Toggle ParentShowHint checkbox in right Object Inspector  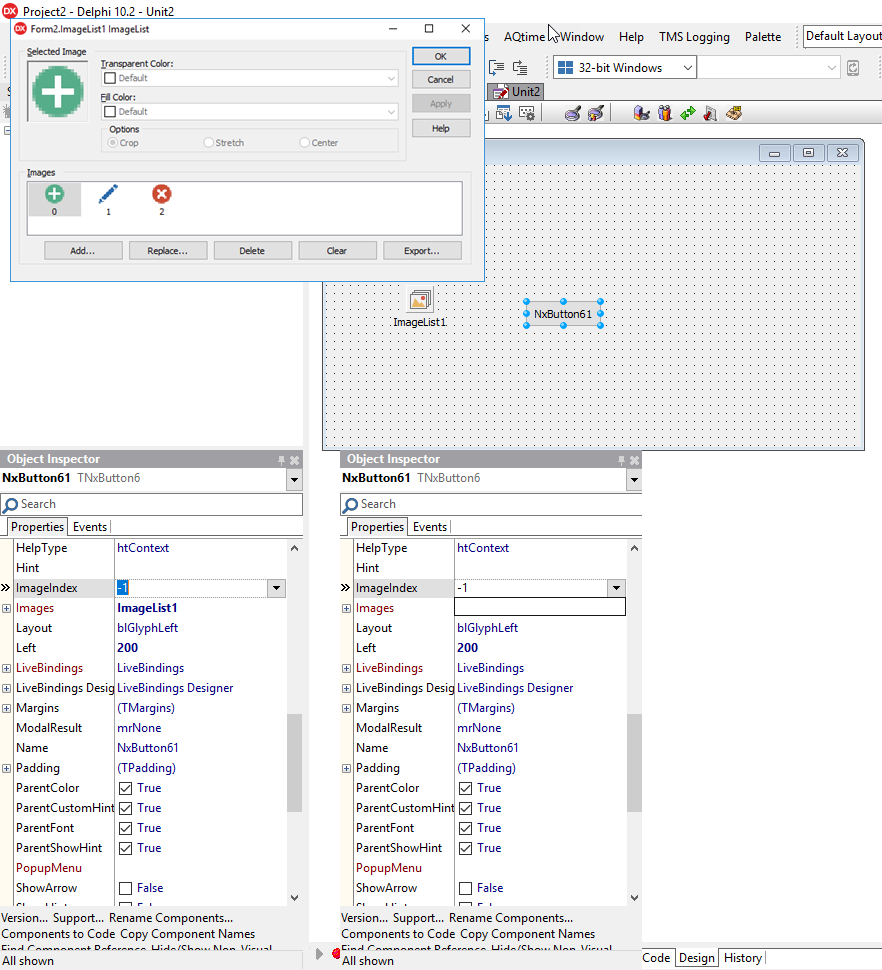tap(466, 848)
